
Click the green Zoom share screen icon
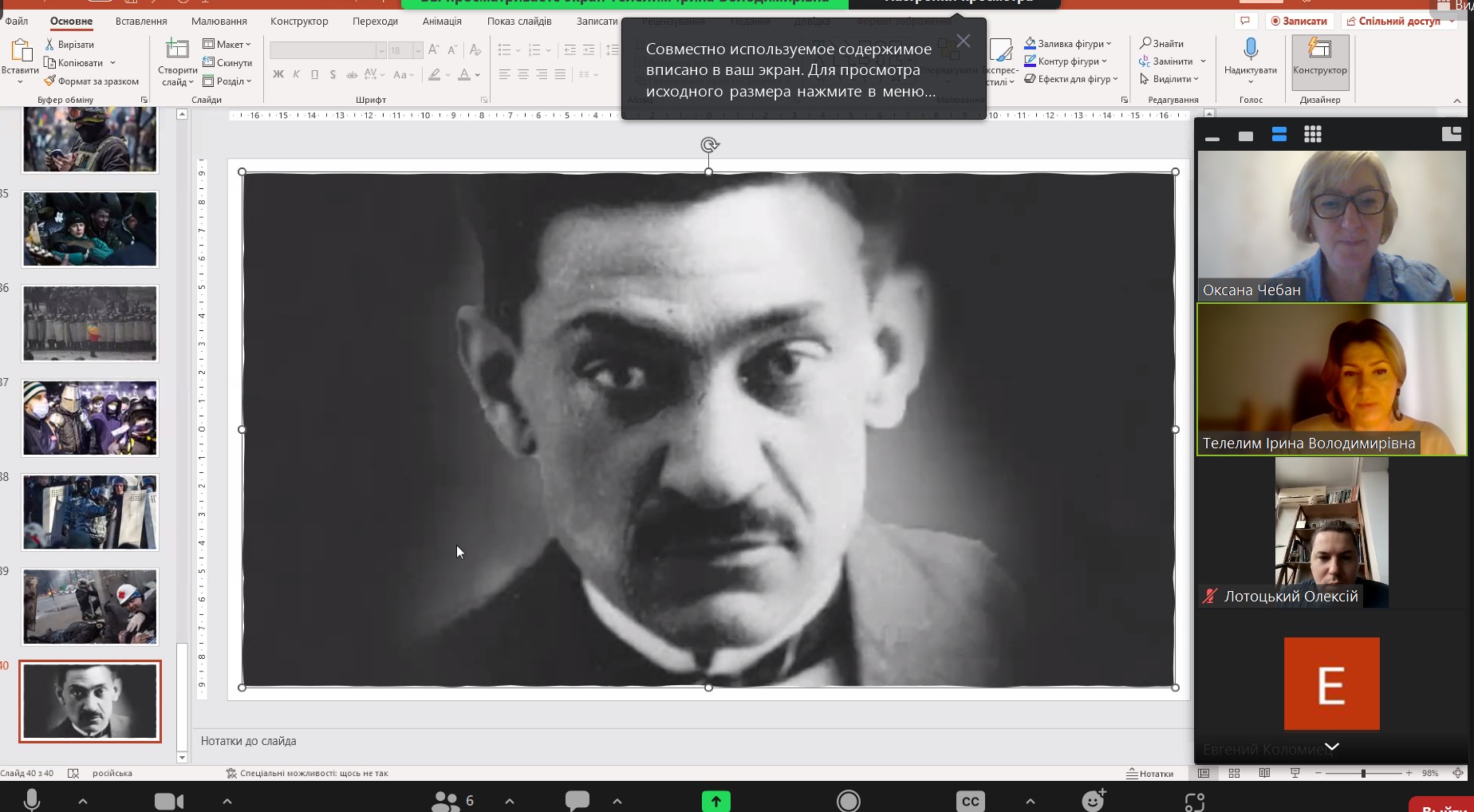(715, 801)
